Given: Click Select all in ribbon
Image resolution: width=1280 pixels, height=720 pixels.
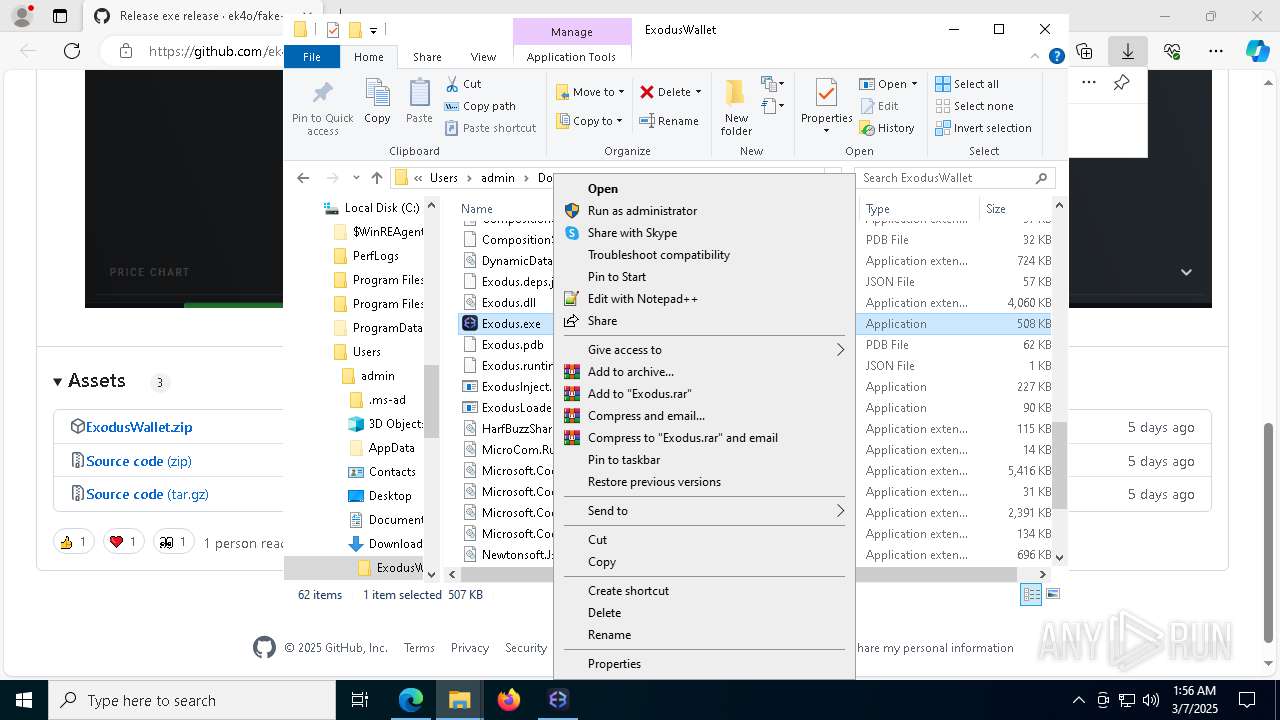Looking at the screenshot, I should click(x=967, y=84).
